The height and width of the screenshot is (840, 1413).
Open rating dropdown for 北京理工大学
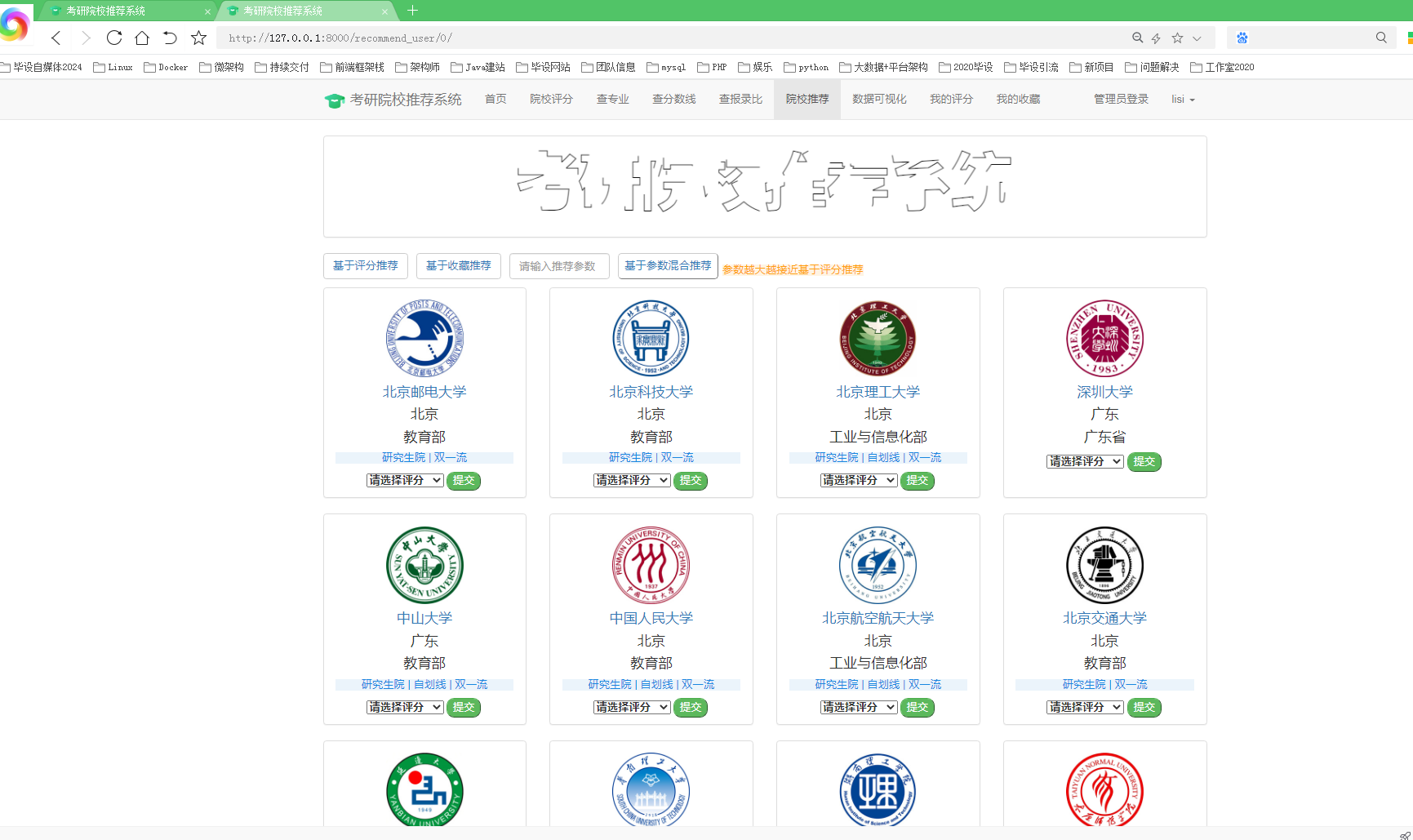click(859, 480)
